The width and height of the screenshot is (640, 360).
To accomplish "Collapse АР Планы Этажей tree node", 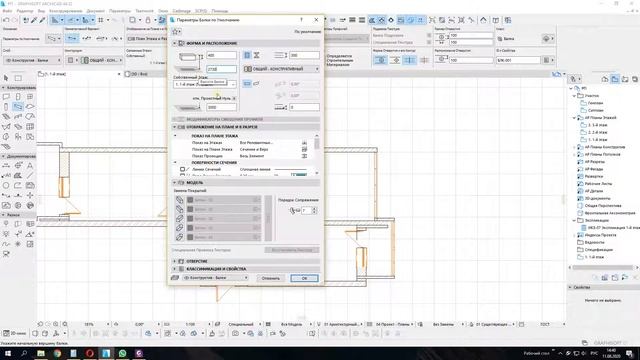I will point(574,118).
